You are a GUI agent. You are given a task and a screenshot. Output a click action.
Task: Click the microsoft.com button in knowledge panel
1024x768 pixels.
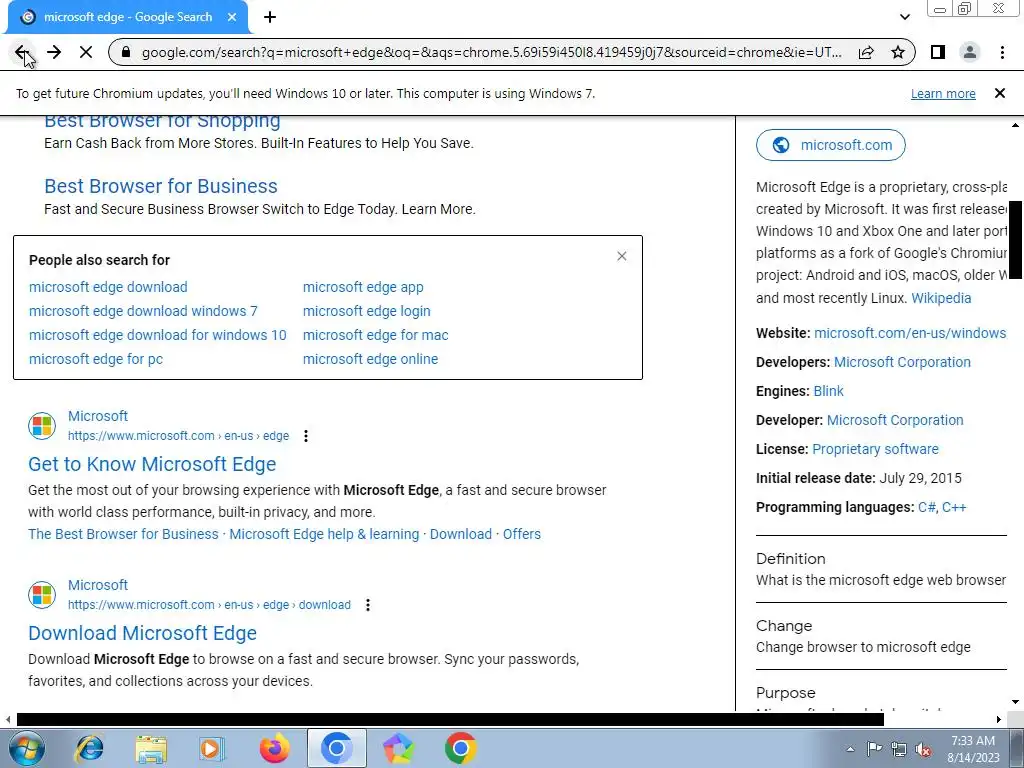pyautogui.click(x=831, y=145)
